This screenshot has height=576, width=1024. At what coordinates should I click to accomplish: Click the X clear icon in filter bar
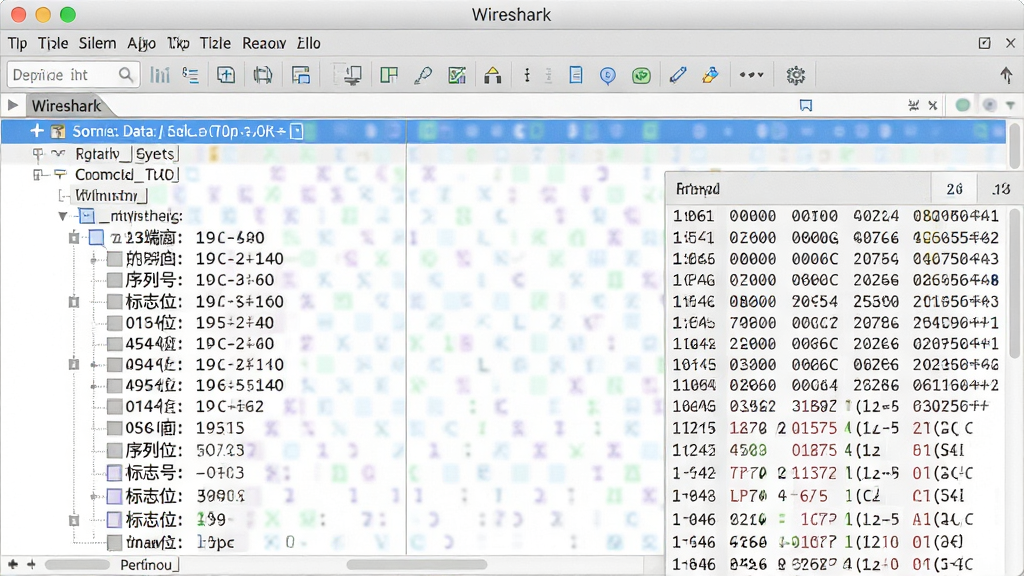pos(933,105)
